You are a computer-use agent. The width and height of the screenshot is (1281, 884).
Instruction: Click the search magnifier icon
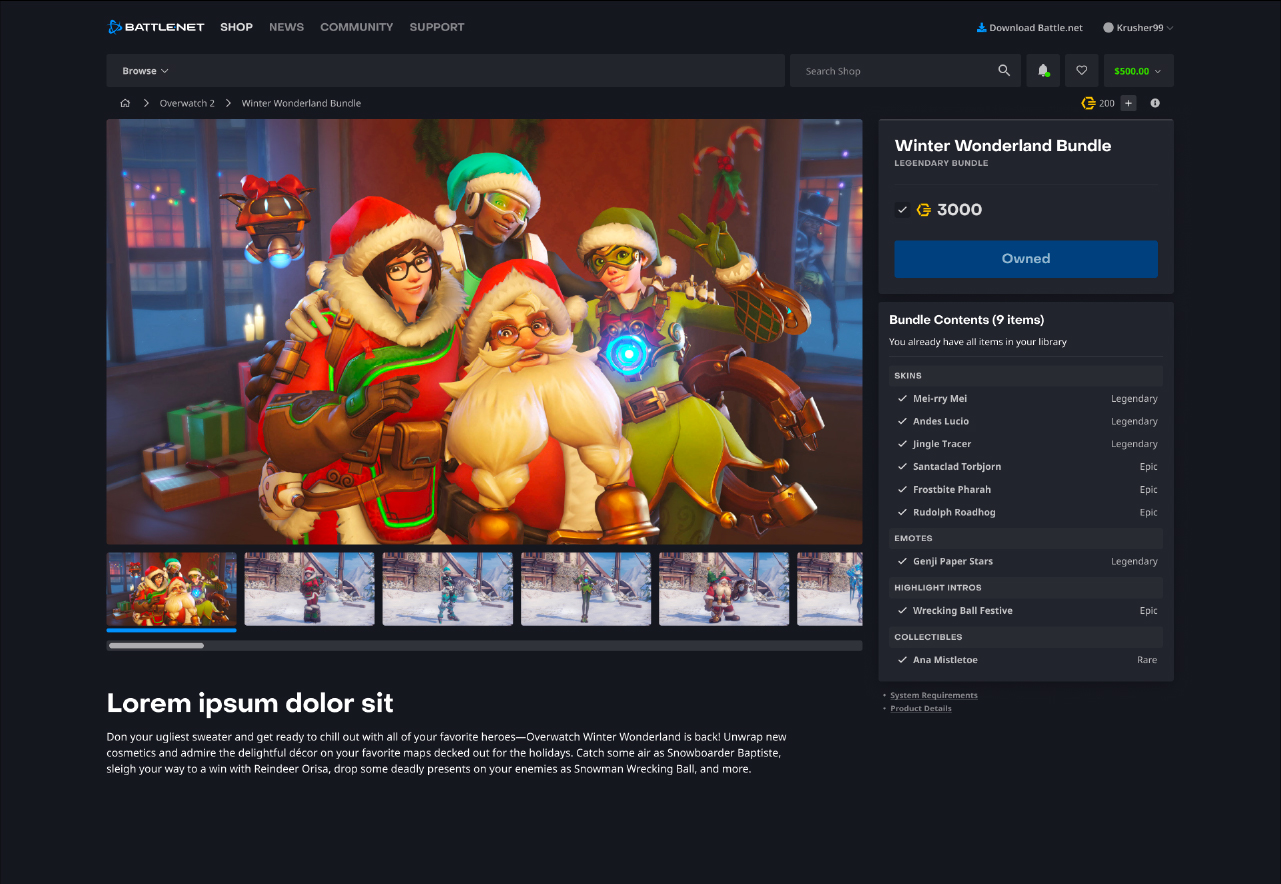point(1004,71)
